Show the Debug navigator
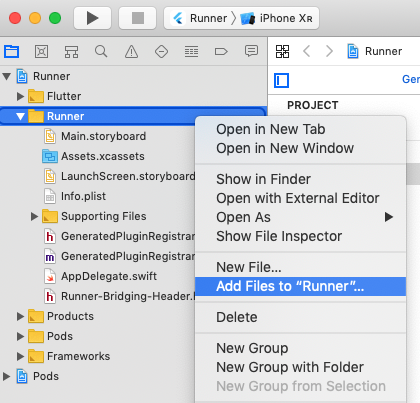420x403 pixels. click(x=191, y=51)
